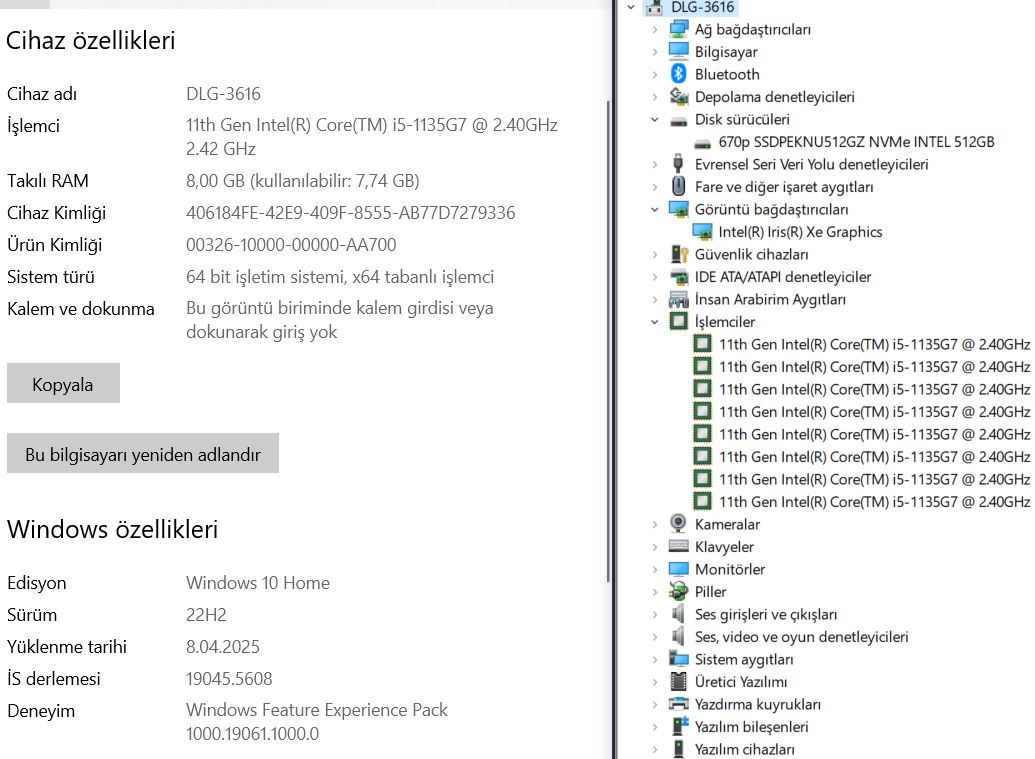Click the İnsan Arabirim Aygıtları icon

(679, 300)
